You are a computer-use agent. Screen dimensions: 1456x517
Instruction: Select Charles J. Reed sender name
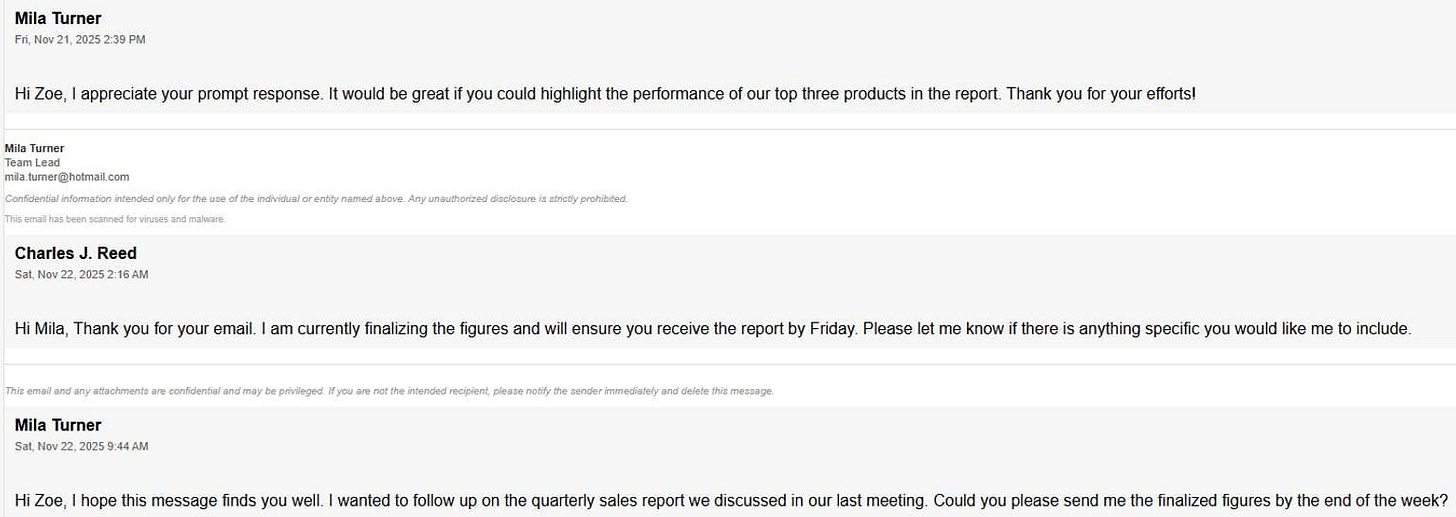pyautogui.click(x=75, y=253)
